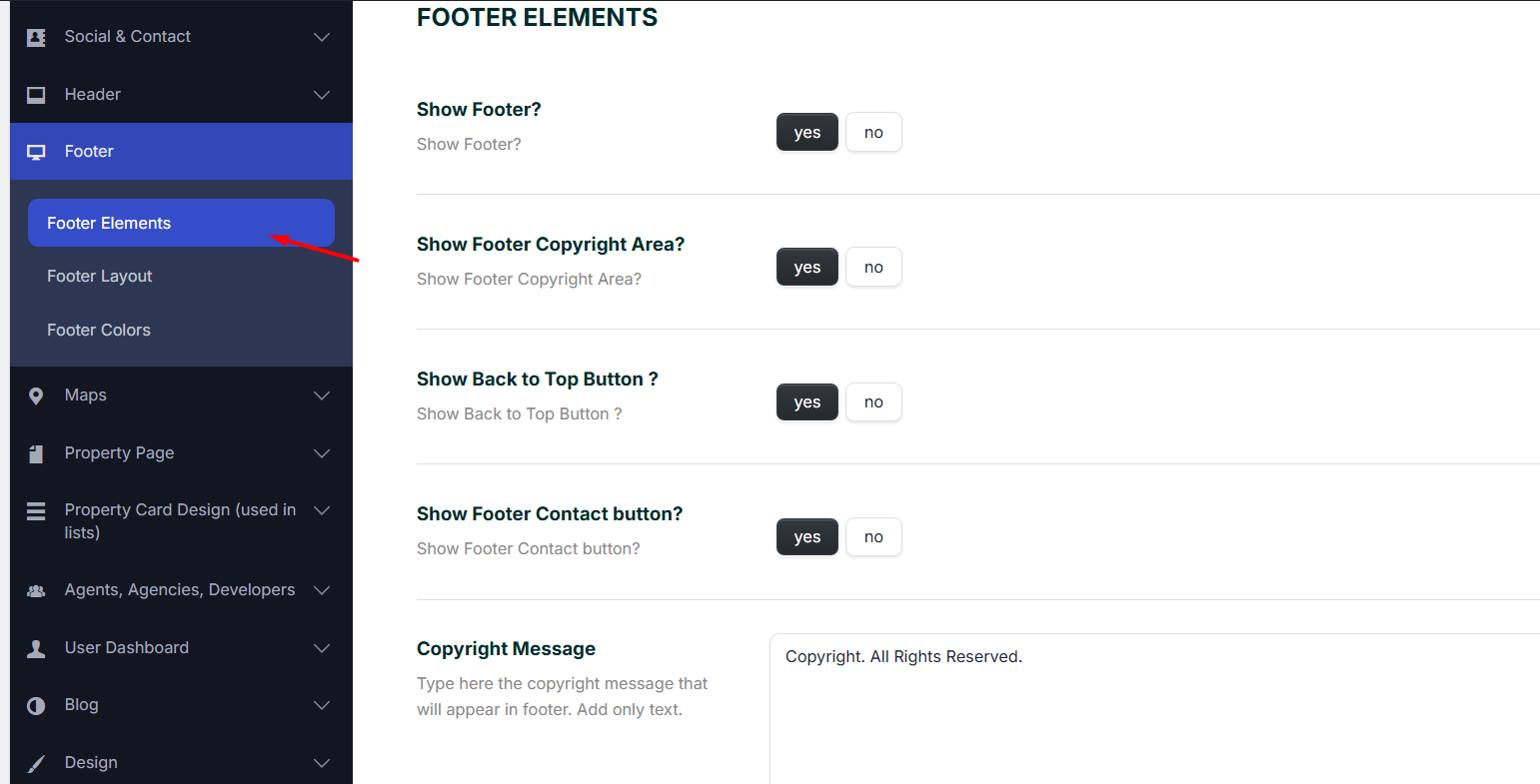The image size is (1540, 784).
Task: Select the Footer Elements submenu item
Action: point(109,224)
